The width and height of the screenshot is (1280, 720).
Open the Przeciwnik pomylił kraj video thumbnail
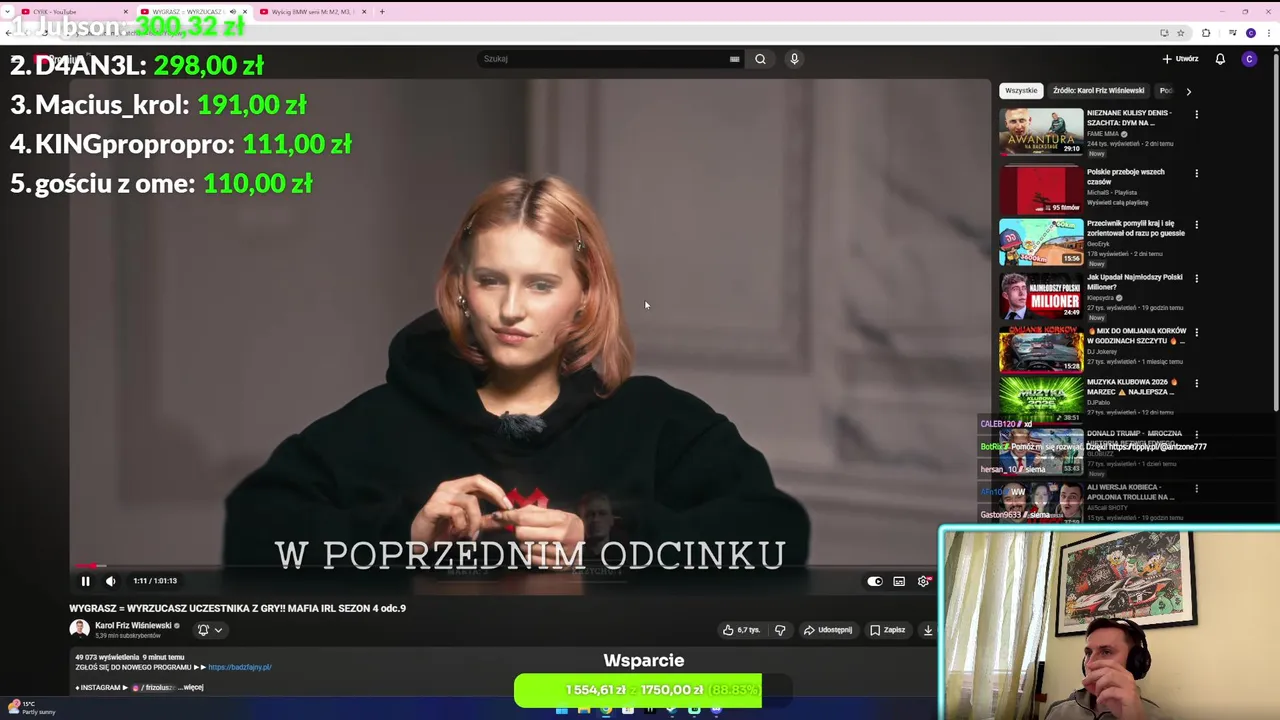[x=1041, y=241]
